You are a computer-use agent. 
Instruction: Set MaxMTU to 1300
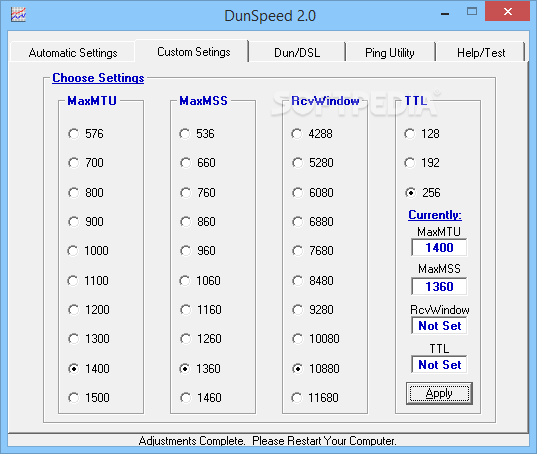89,339
